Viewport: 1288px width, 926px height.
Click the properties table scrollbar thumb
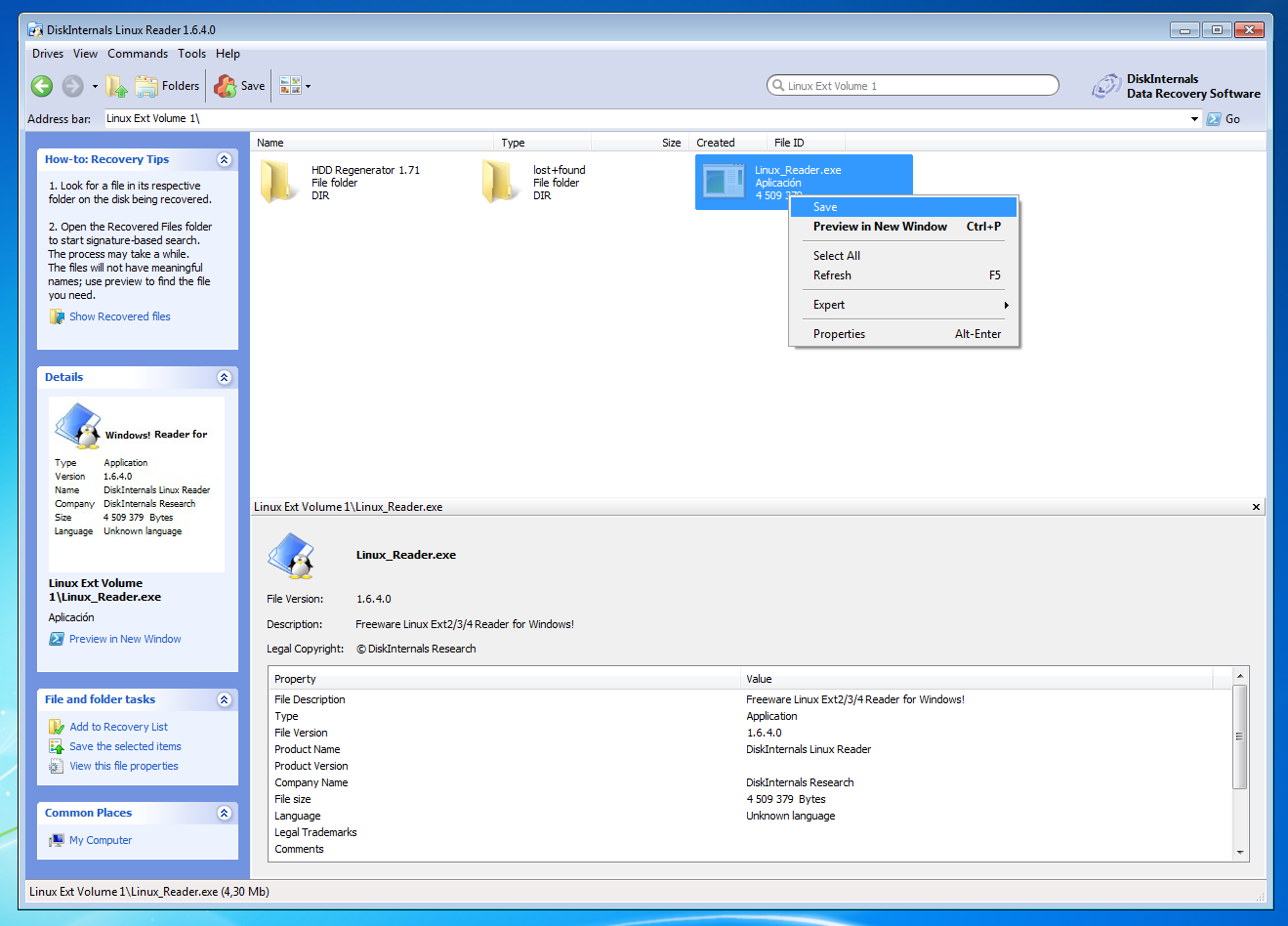[x=1240, y=737]
